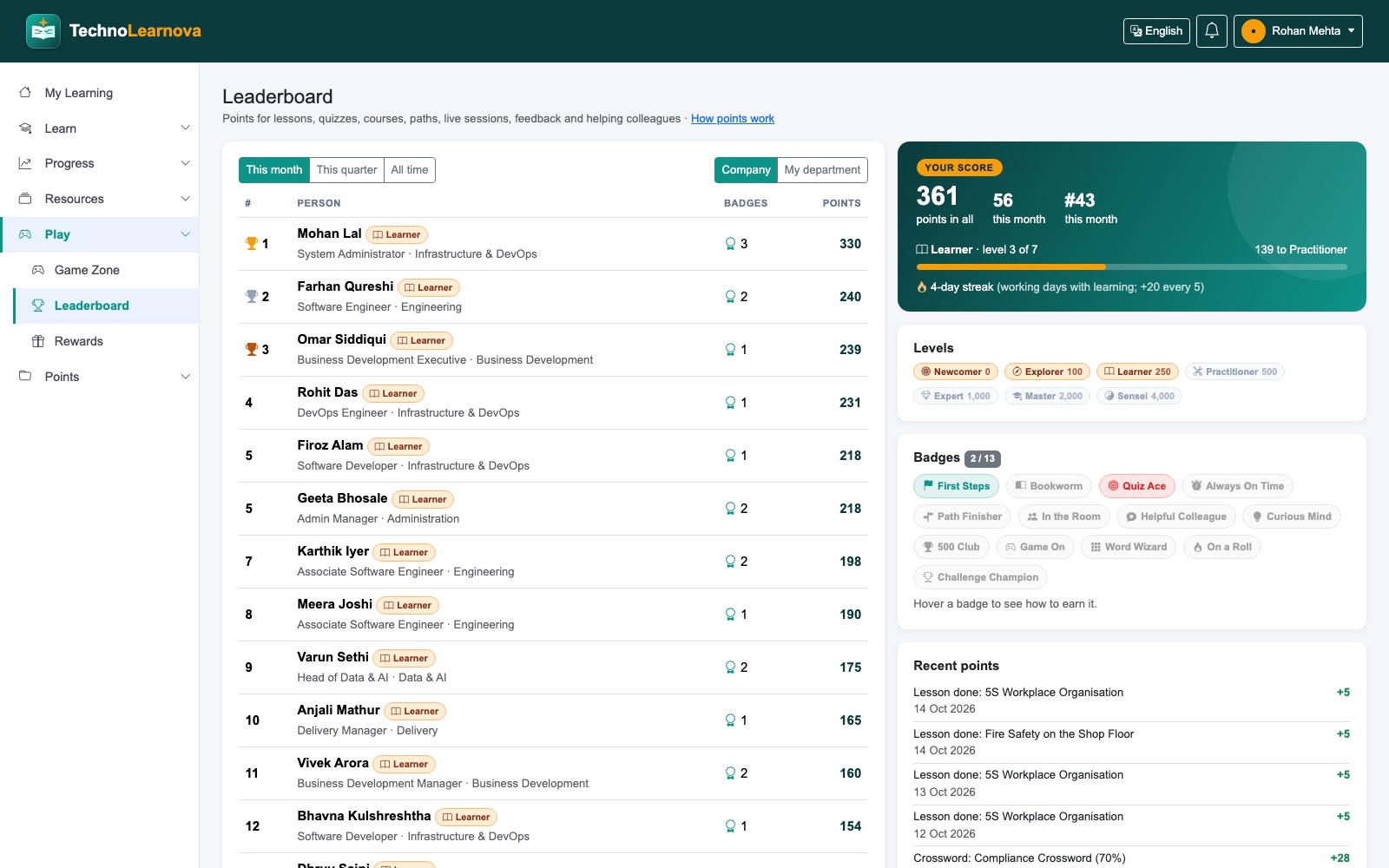Viewport: 1389px width, 868px height.
Task: Click the streak flame icon
Action: (x=921, y=287)
